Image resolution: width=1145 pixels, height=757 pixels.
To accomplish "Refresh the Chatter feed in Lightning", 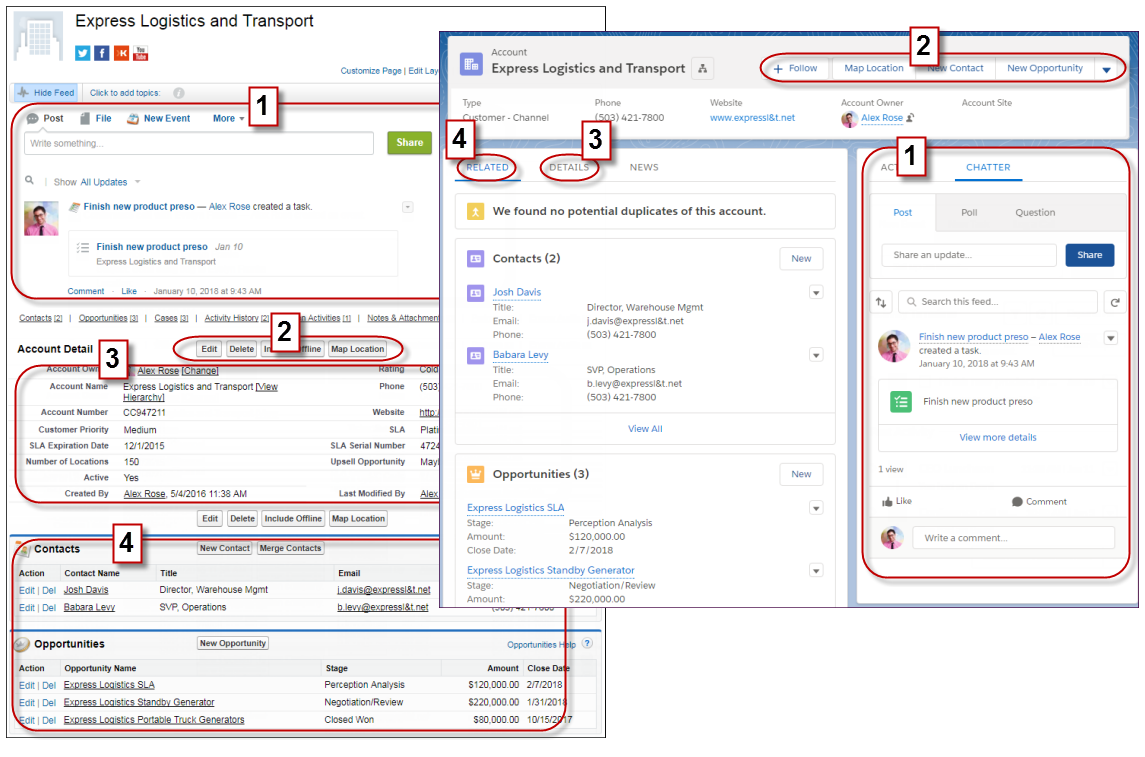I will pos(1115,301).
